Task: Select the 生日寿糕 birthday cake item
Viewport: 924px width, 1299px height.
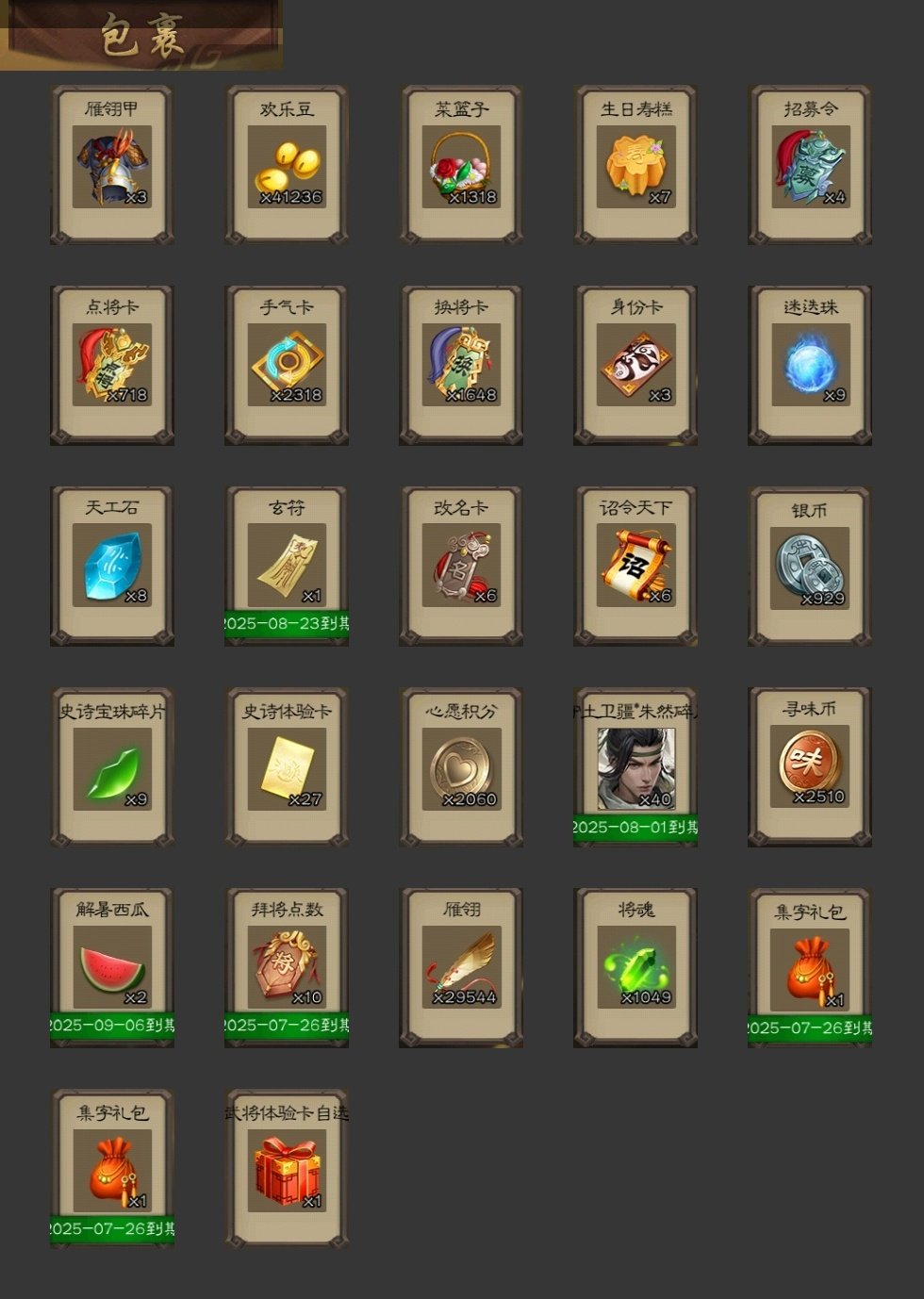Action: coord(635,165)
